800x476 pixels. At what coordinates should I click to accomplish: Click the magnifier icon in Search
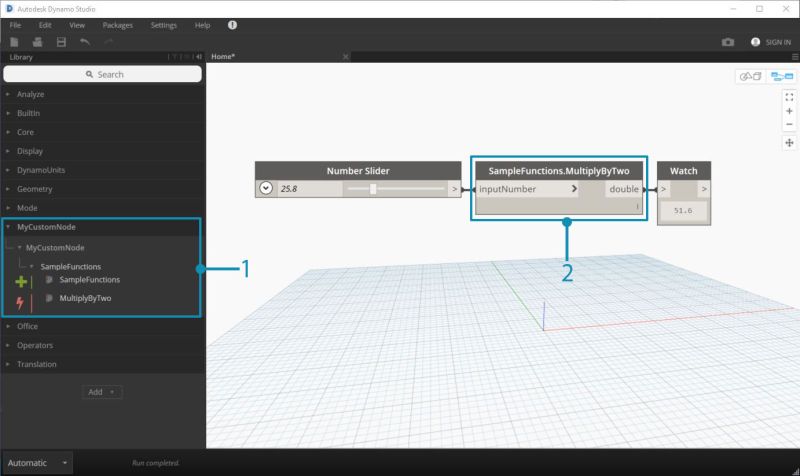pyautogui.click(x=89, y=74)
